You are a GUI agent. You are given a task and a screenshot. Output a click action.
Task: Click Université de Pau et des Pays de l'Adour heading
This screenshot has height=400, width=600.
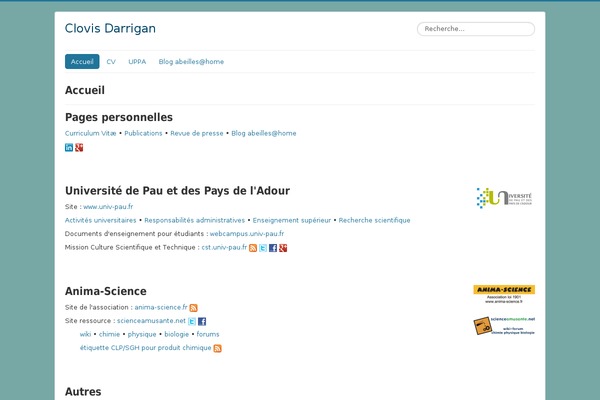tap(178, 191)
